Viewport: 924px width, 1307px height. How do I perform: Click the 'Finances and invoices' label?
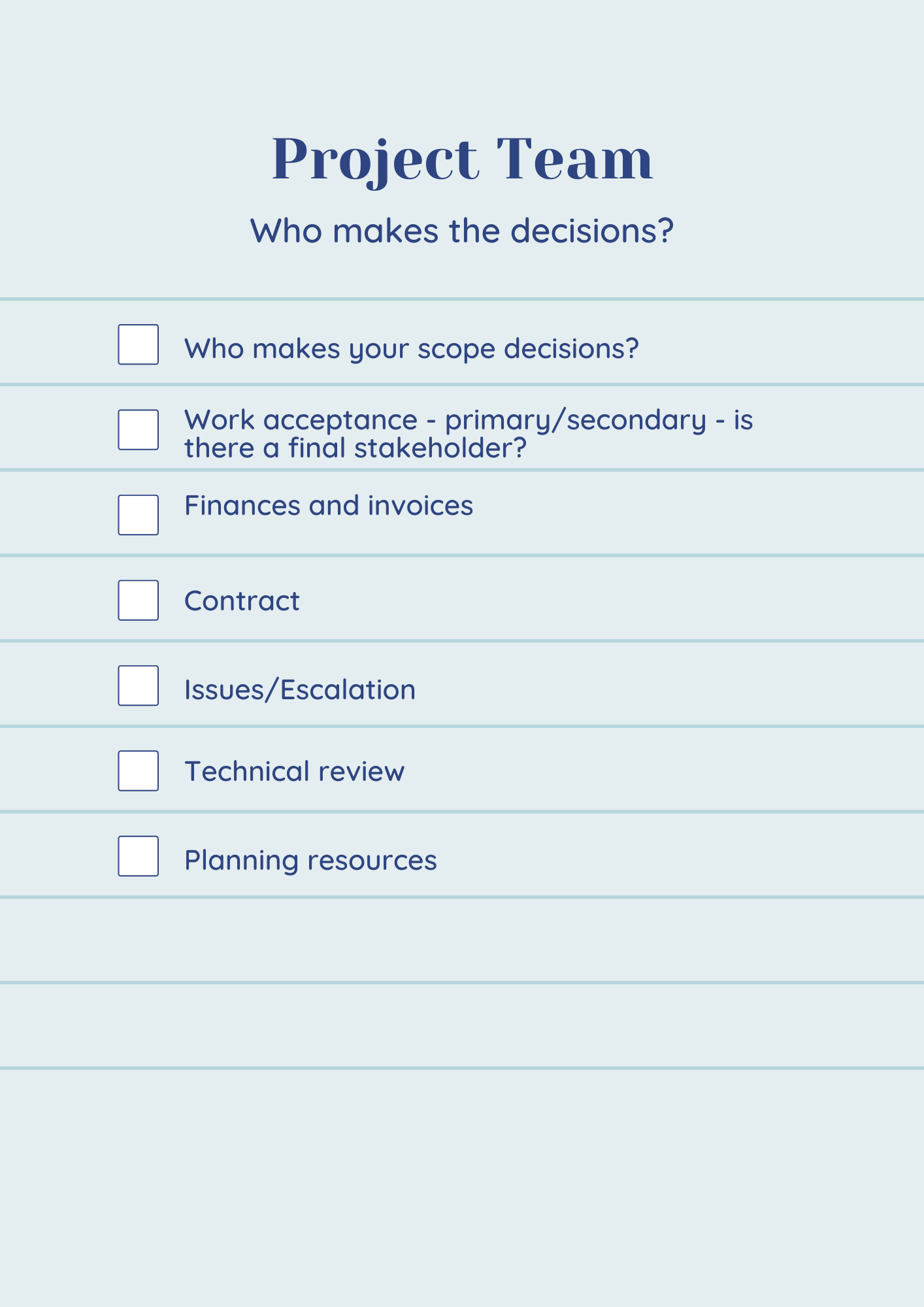pos(329,506)
